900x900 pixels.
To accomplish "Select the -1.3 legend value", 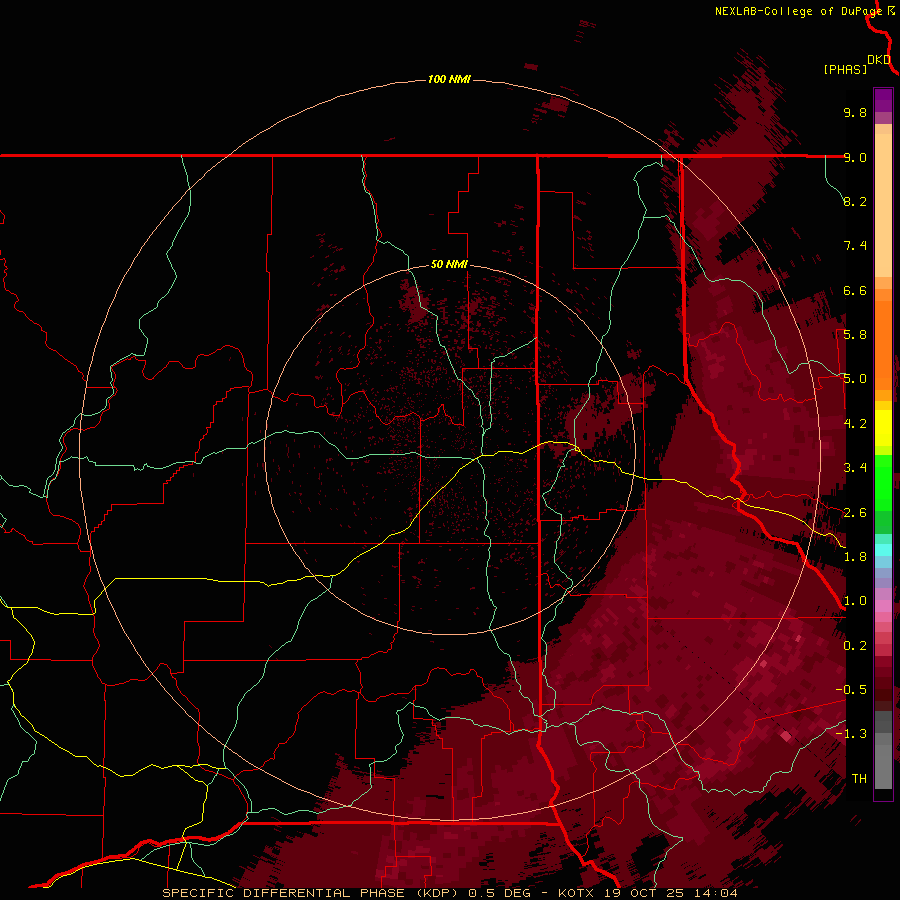I will (x=851, y=734).
